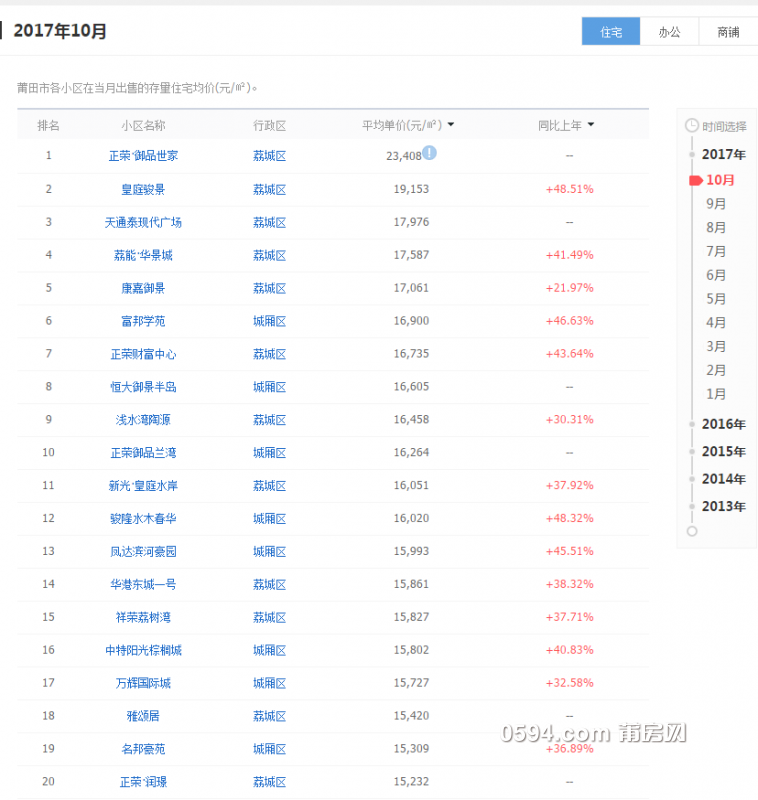758x800 pixels.
Task: Open the 祥荣荔树湾 community link
Action: point(143,617)
